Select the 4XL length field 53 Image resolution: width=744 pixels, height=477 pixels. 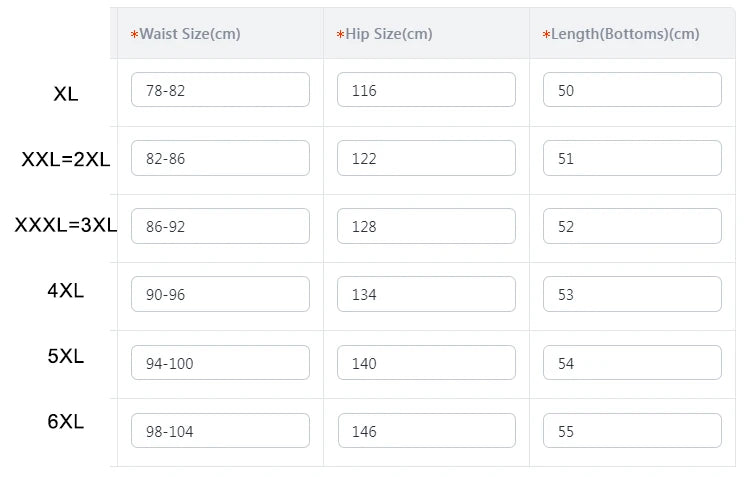632,294
